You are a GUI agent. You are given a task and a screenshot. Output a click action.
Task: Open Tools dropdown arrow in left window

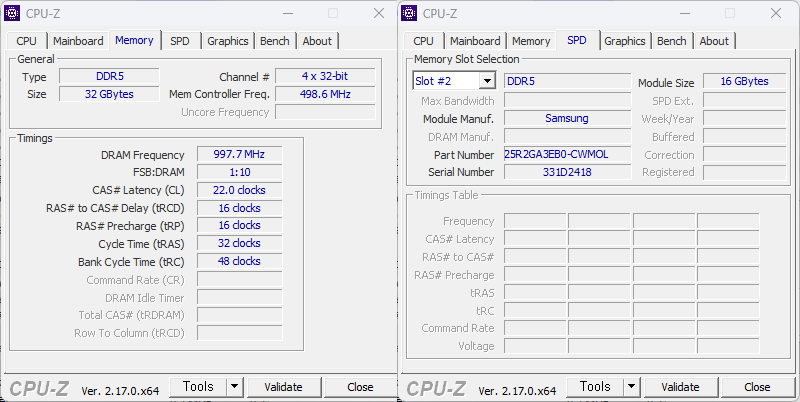tap(234, 387)
